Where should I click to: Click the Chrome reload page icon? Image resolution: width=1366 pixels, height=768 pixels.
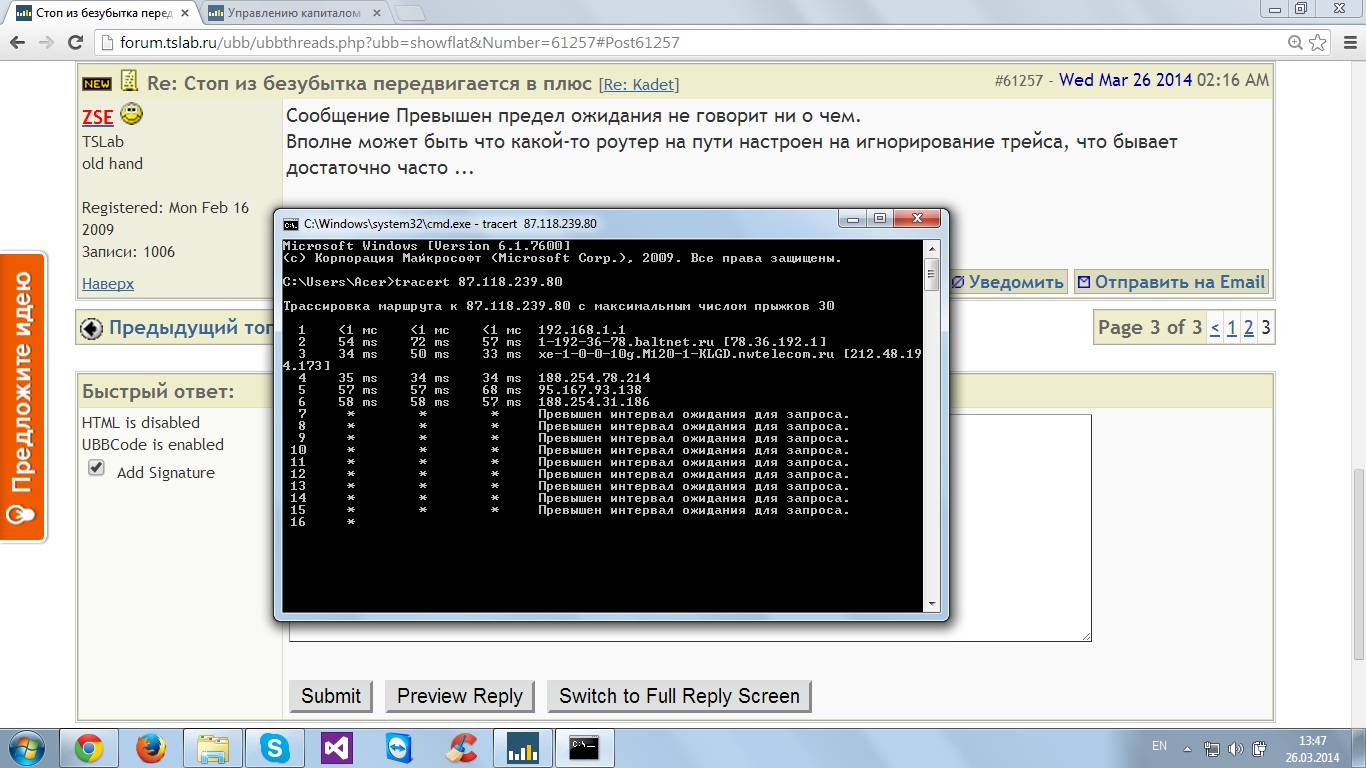75,43
